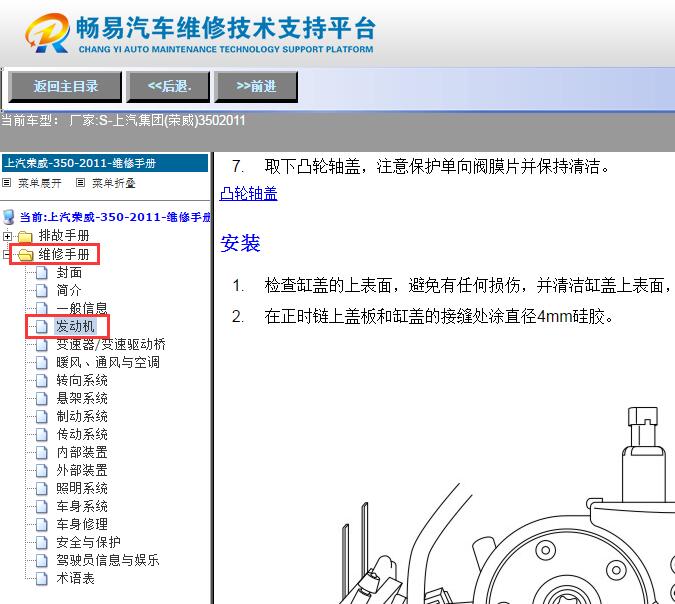Open the 一般信息 page
Image resolution: width=675 pixels, height=604 pixels.
[x=82, y=308]
